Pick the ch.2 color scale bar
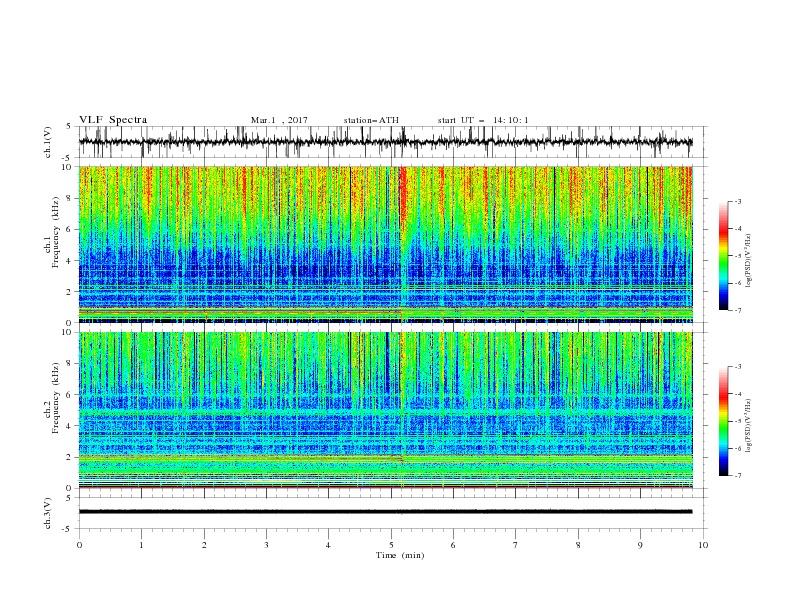 pyautogui.click(x=723, y=421)
